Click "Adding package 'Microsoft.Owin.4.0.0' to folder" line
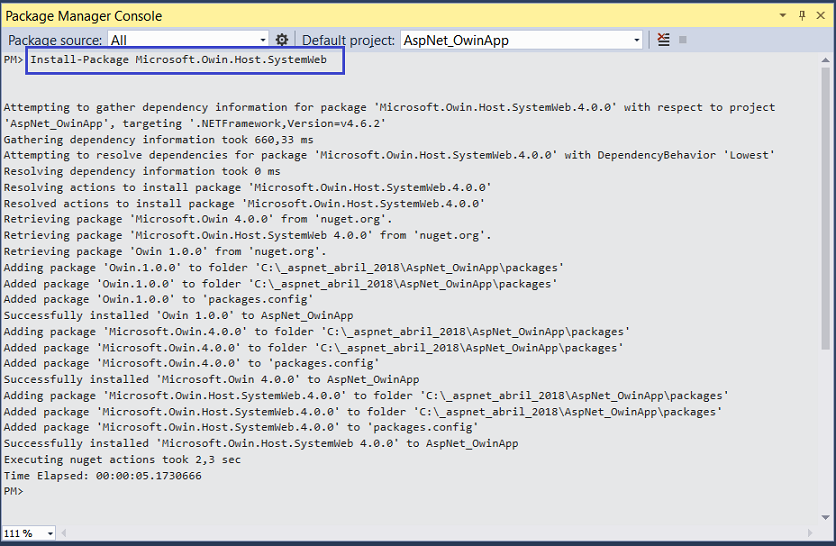This screenshot has width=836, height=546. coord(317,331)
